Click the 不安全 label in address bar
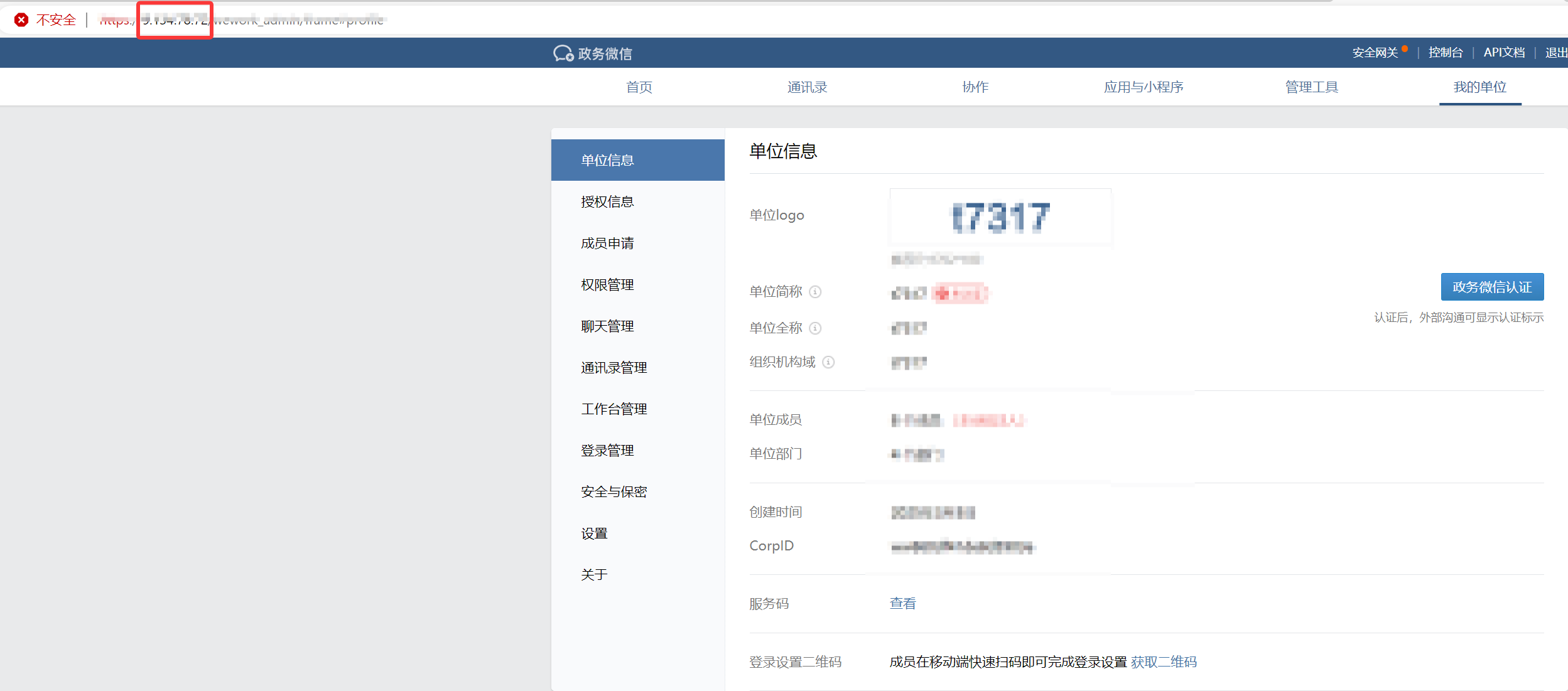This screenshot has width=1568, height=691. (x=56, y=20)
